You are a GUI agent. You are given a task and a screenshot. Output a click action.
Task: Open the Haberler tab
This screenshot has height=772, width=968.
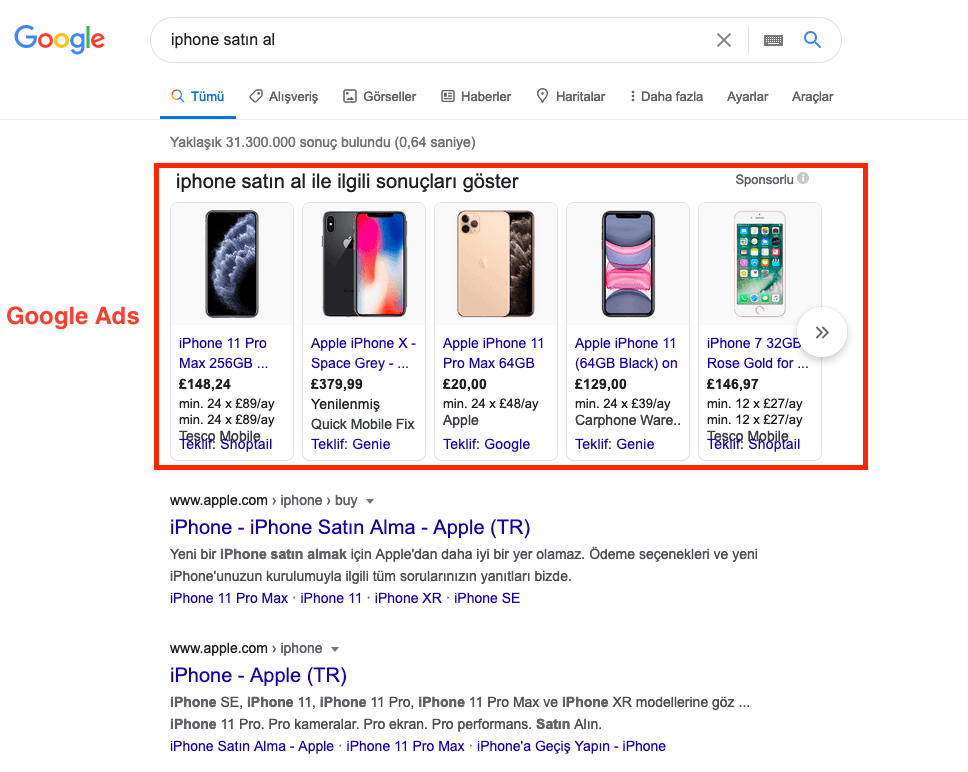(476, 97)
